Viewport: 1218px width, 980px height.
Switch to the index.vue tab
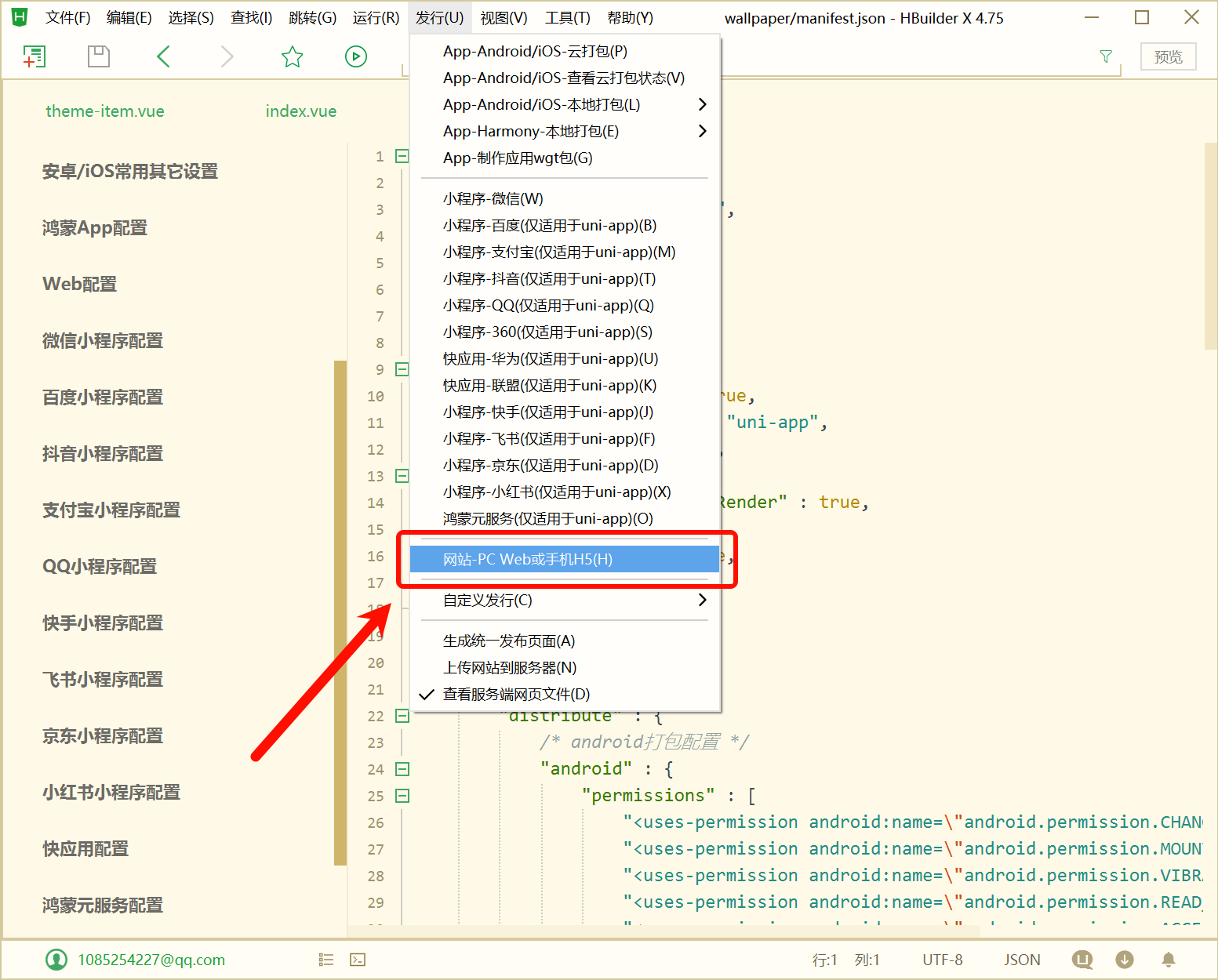[301, 111]
